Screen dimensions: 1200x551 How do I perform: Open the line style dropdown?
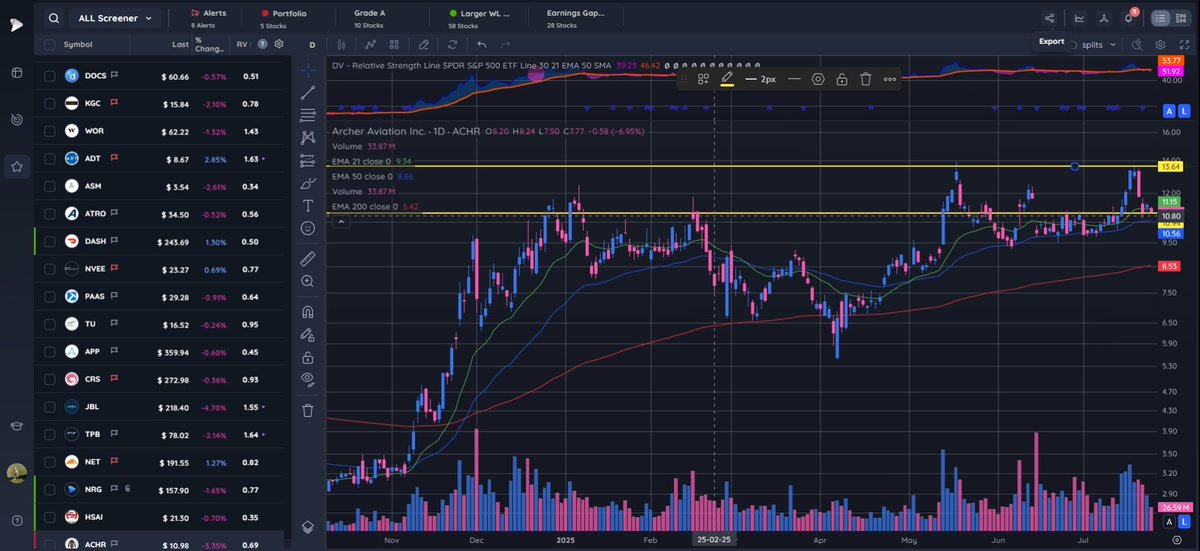tap(794, 78)
